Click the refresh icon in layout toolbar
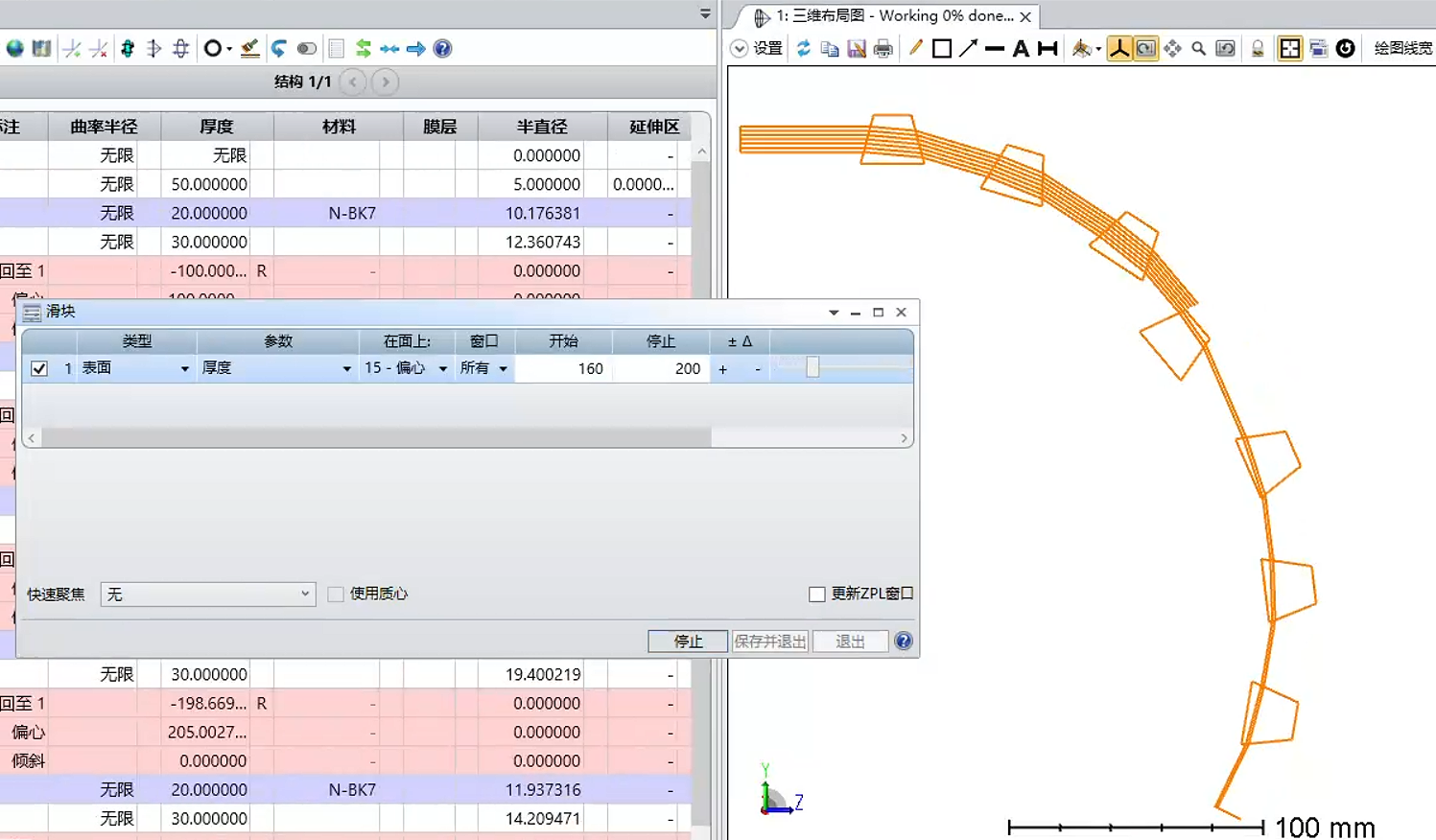 [804, 48]
